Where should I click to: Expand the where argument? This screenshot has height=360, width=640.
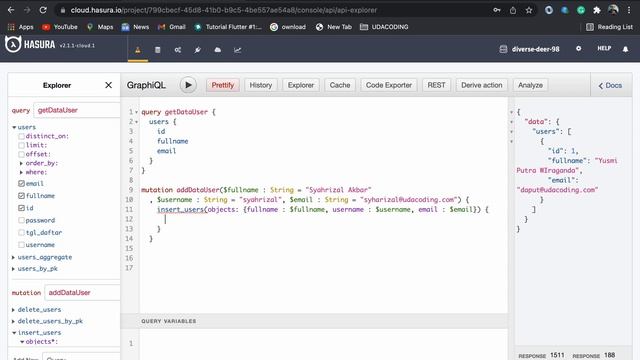pyautogui.click(x=21, y=172)
